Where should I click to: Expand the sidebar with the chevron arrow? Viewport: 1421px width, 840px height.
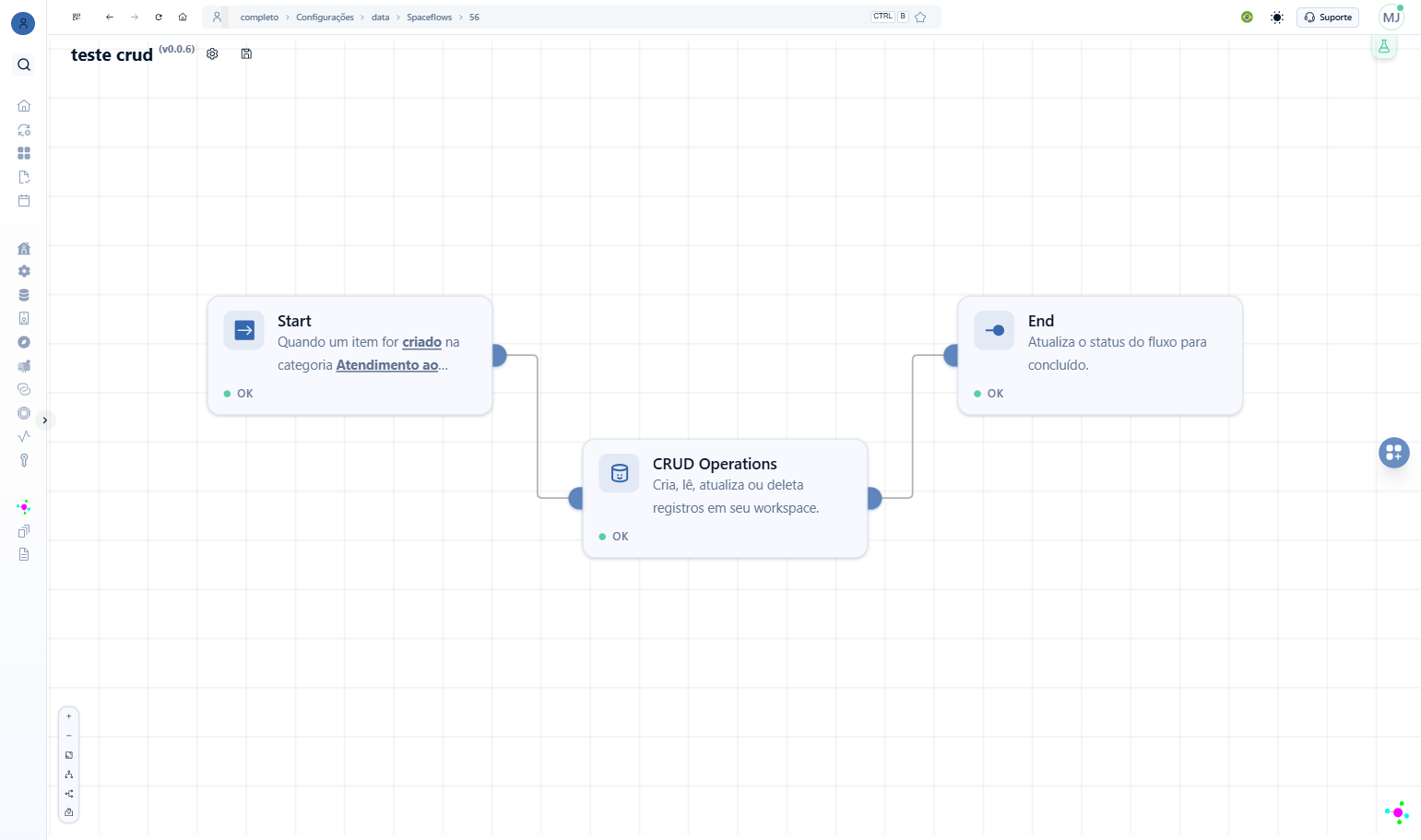point(44,420)
